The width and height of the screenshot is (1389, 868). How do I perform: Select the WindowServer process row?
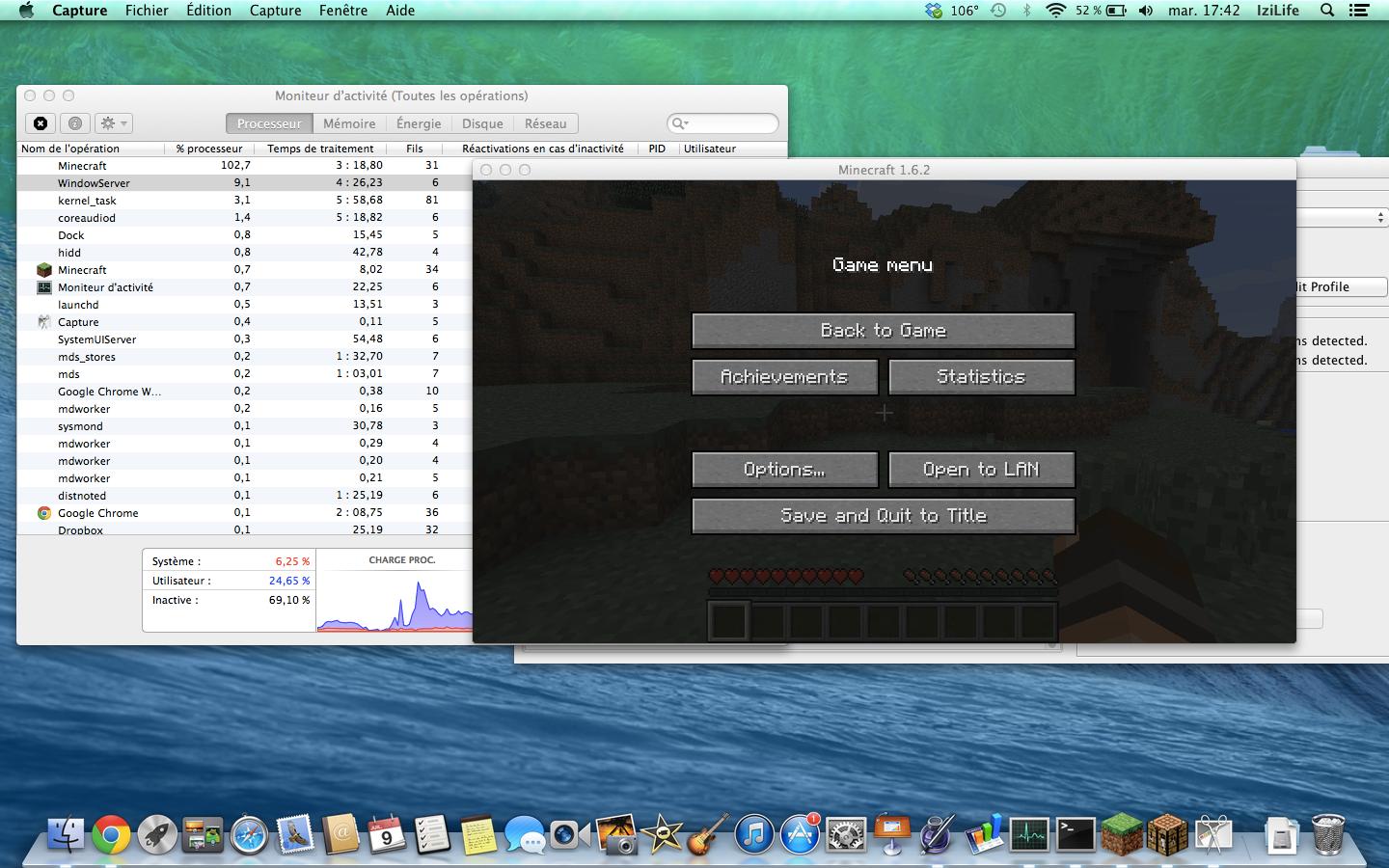pos(245,183)
